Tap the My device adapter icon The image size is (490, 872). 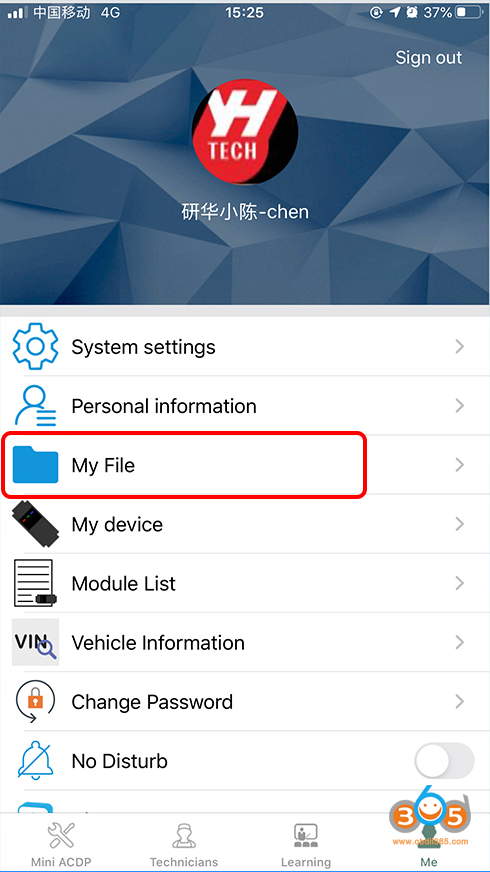[35, 524]
